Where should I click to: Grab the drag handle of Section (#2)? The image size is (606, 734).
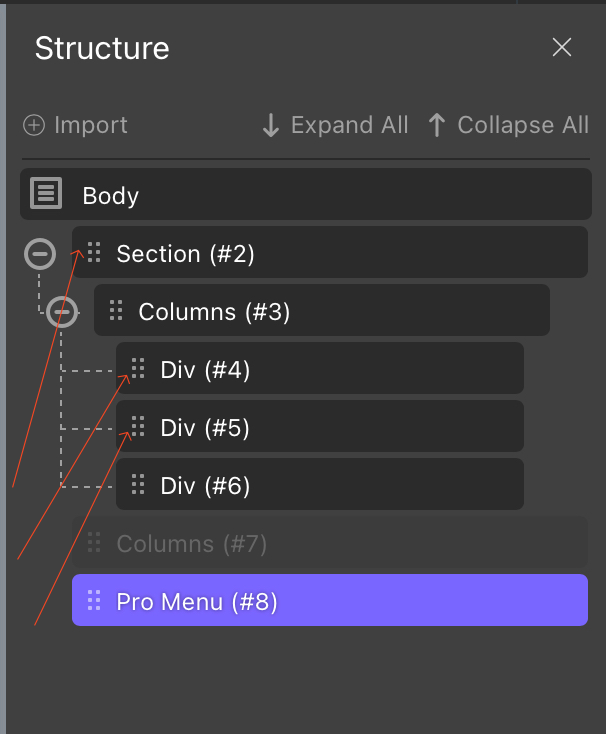[x=94, y=252]
